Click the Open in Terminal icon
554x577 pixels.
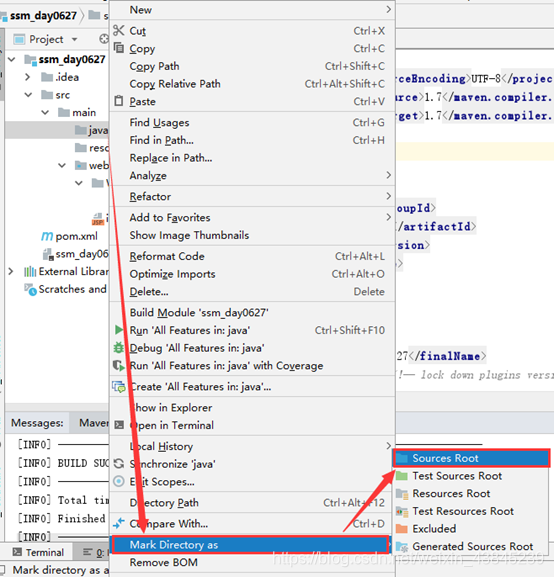pos(119,425)
